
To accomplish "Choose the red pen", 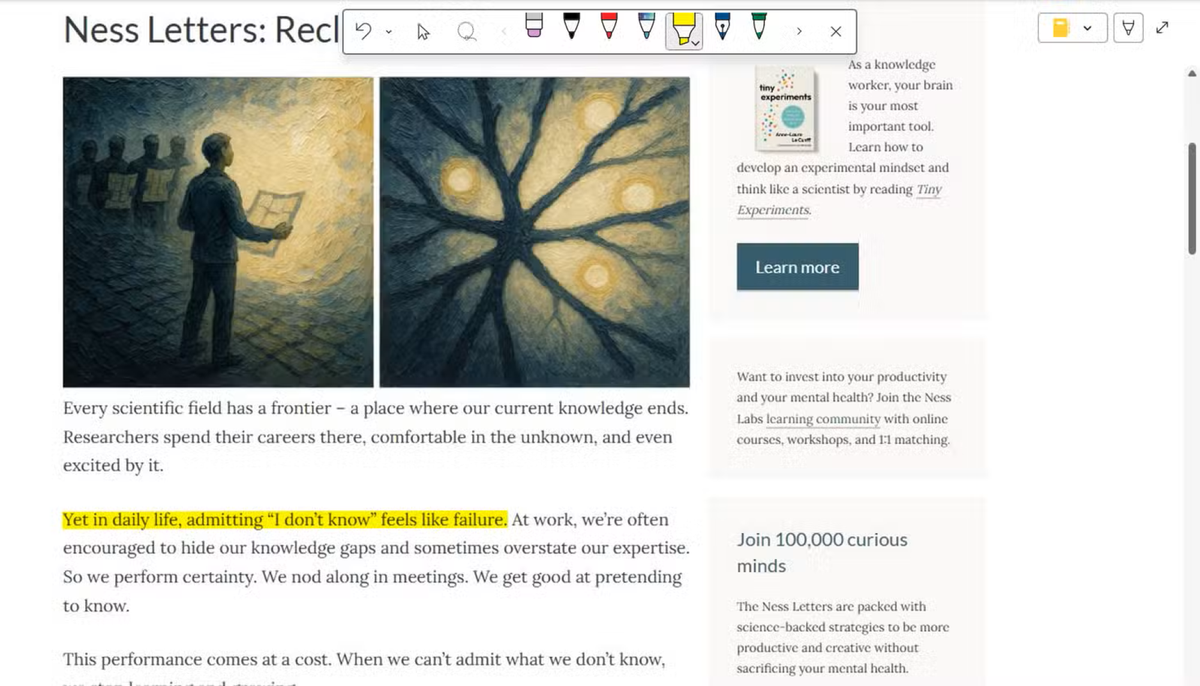I will click(609, 27).
